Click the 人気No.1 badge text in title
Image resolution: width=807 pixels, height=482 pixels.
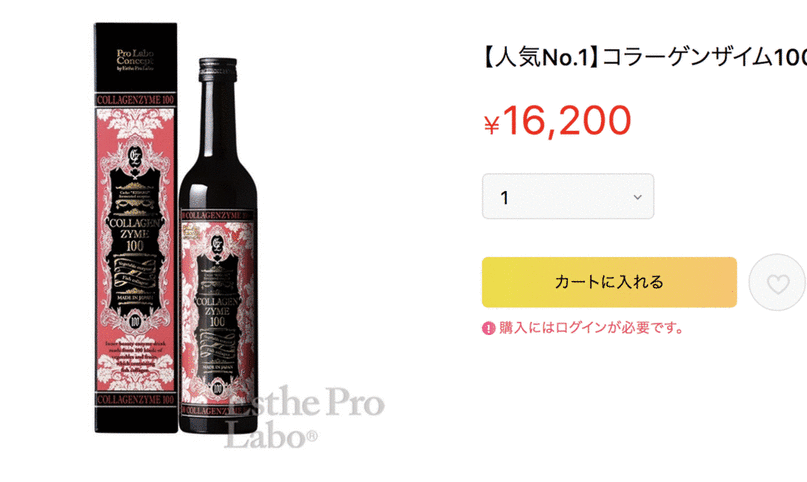[x=540, y=57]
